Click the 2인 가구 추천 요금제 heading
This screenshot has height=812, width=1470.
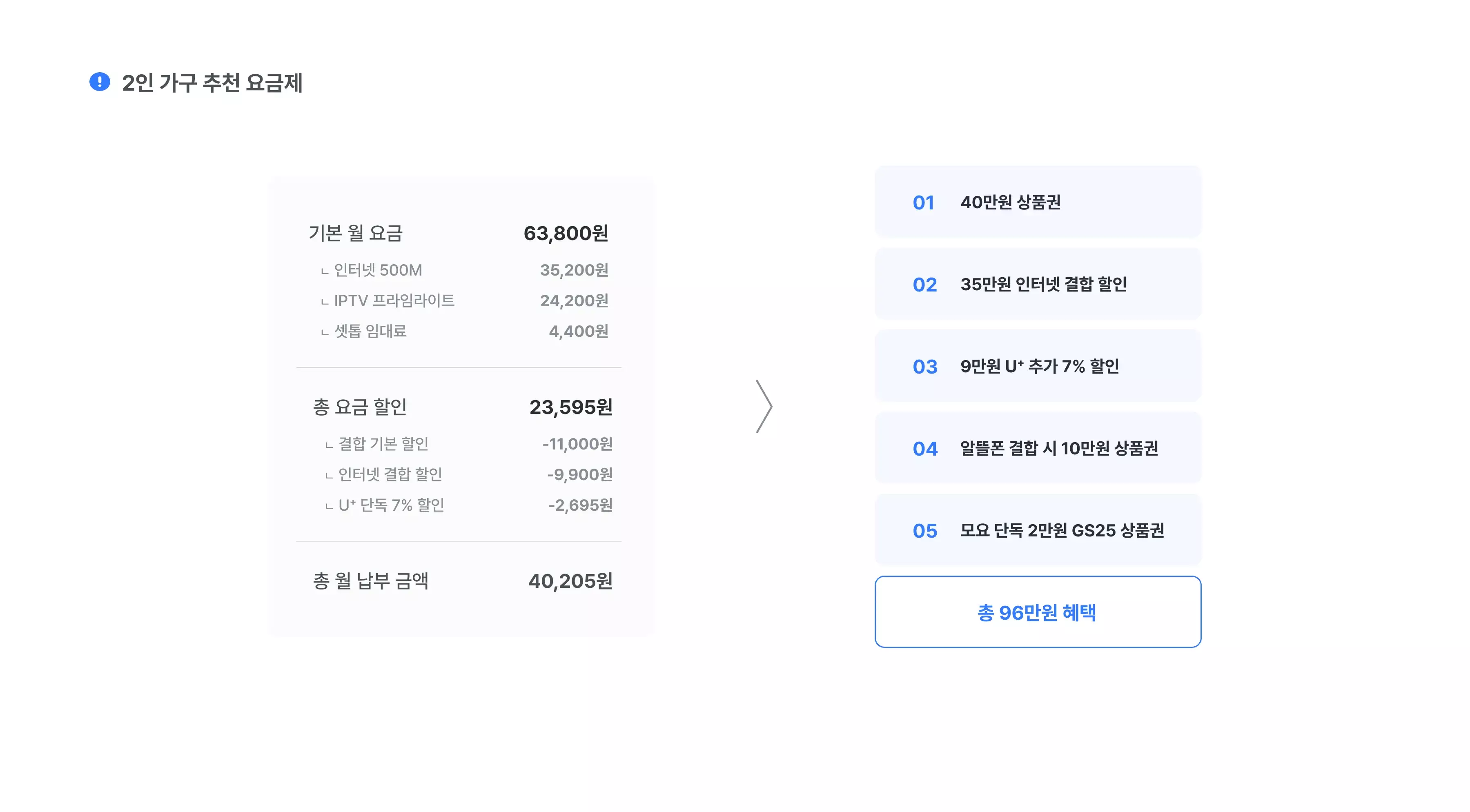point(212,83)
